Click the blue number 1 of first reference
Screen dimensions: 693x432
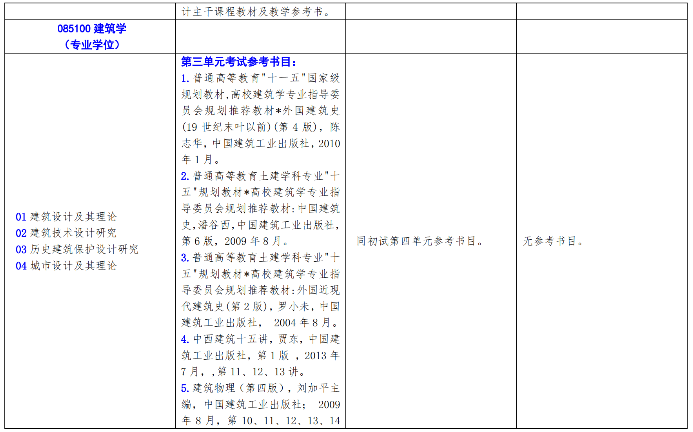184,77
